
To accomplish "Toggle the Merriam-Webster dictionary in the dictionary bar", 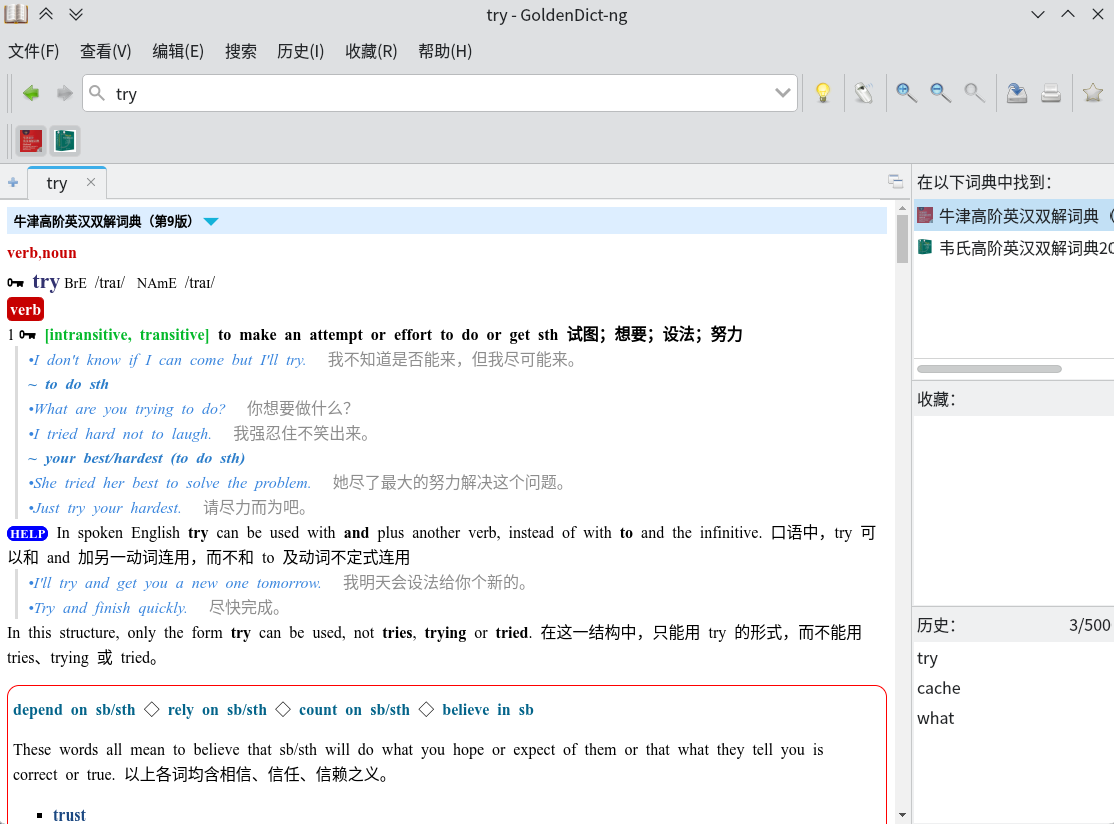I will pos(64,140).
